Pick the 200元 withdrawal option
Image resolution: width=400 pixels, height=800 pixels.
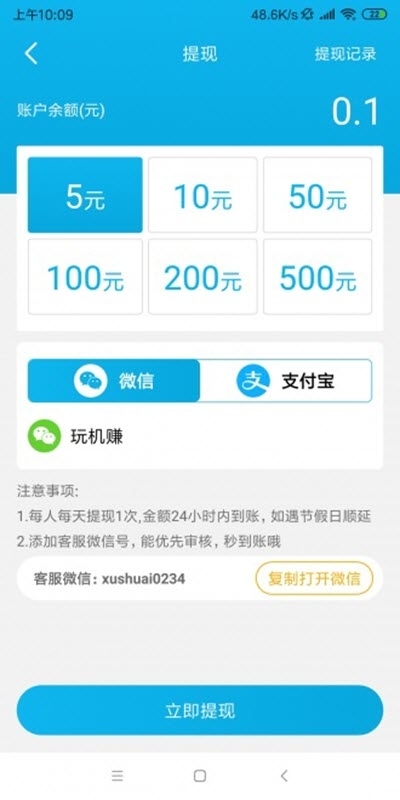click(203, 277)
